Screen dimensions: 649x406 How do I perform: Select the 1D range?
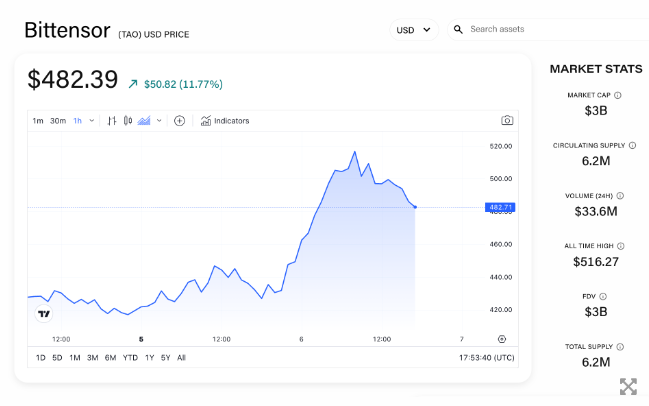tap(41, 358)
